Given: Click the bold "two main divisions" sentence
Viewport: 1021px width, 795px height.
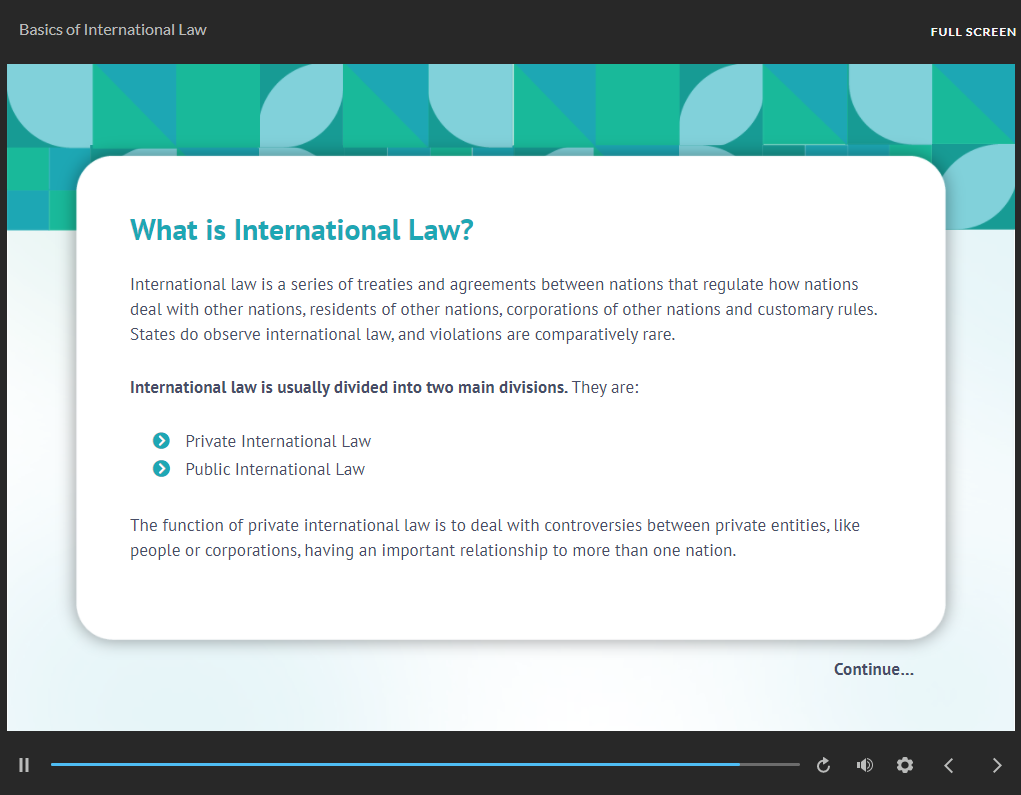Looking at the screenshot, I should pos(349,387).
